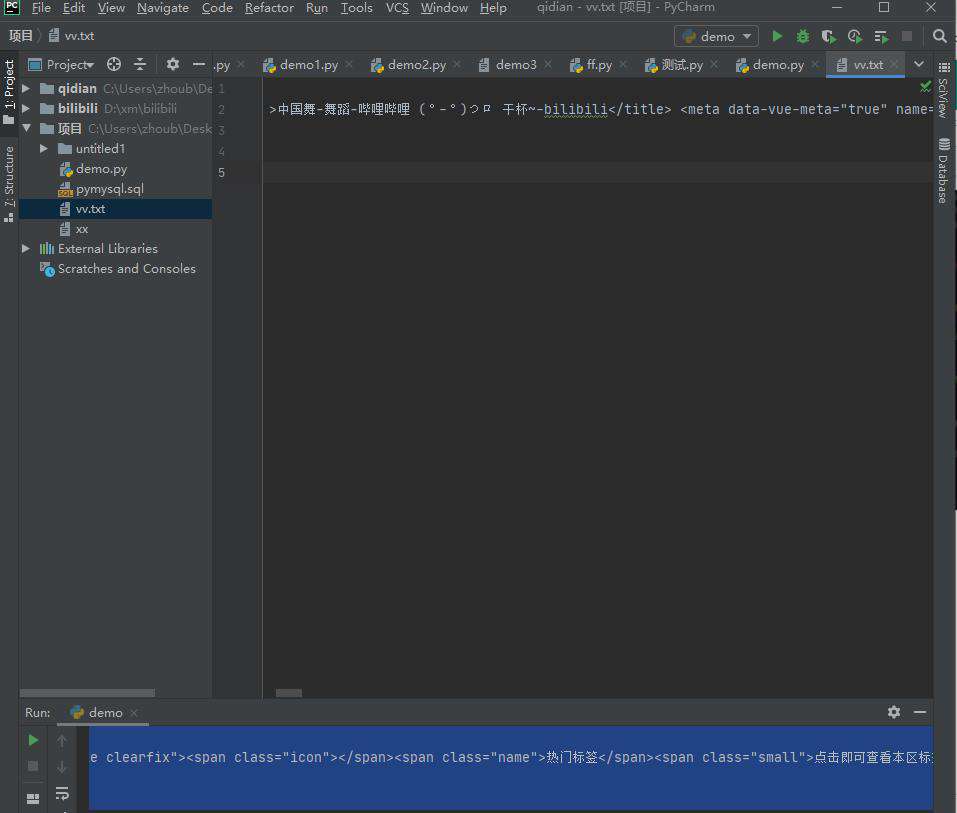Open the demo run configuration dropdown

(716, 37)
